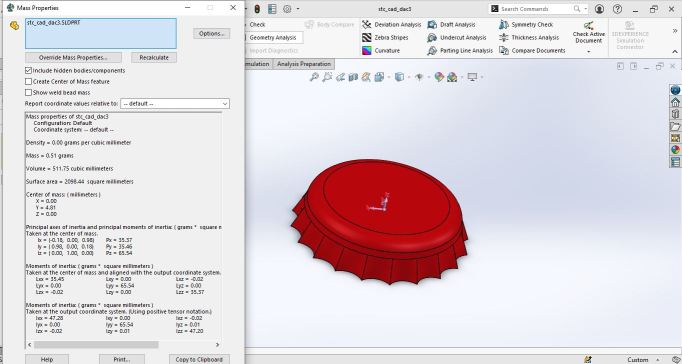Open Deviation Analysis tool
The image size is (682, 364).
[391, 25]
